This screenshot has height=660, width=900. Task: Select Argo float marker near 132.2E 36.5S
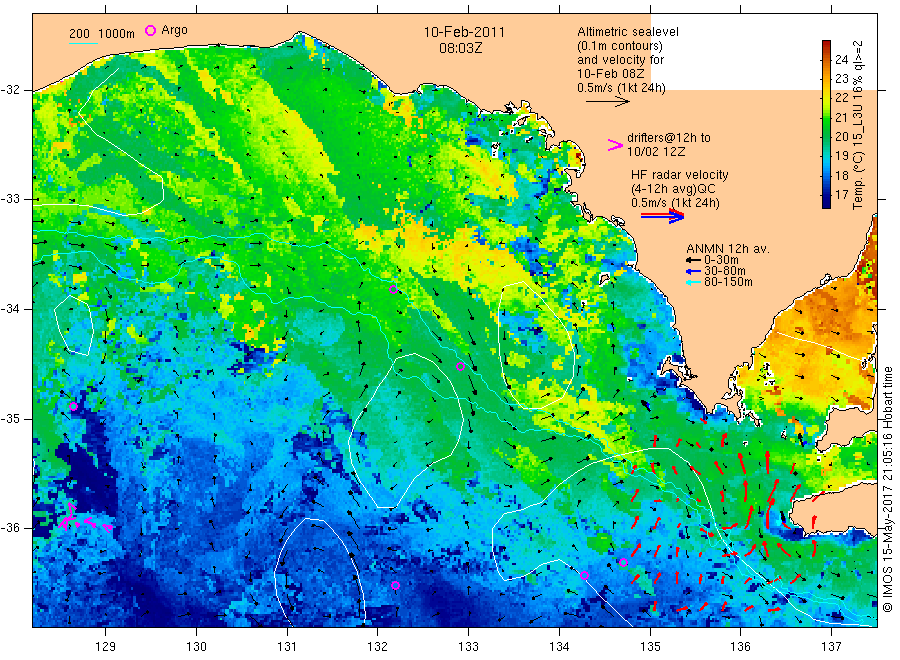[395, 585]
